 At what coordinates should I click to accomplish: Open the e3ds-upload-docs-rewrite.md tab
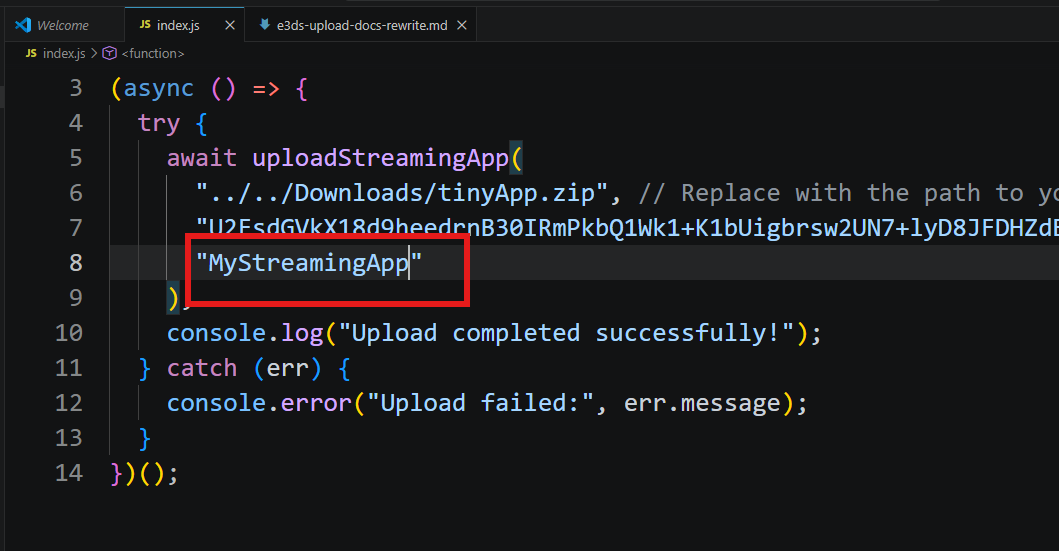point(362,25)
